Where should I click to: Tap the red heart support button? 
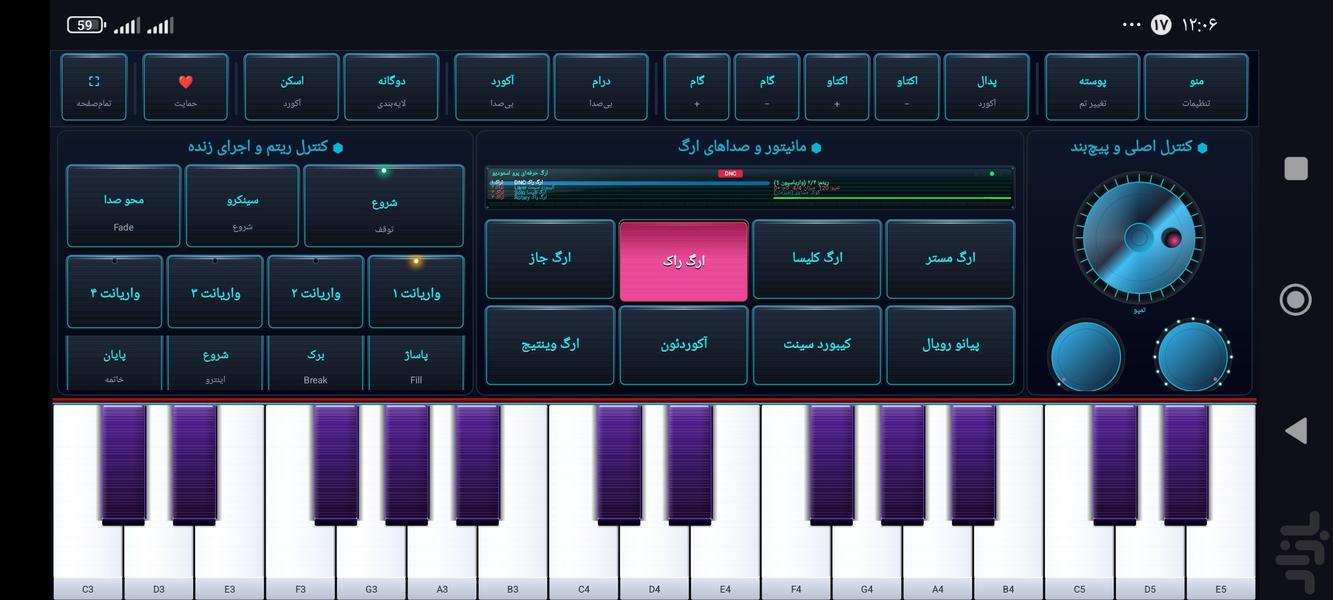(x=186, y=88)
